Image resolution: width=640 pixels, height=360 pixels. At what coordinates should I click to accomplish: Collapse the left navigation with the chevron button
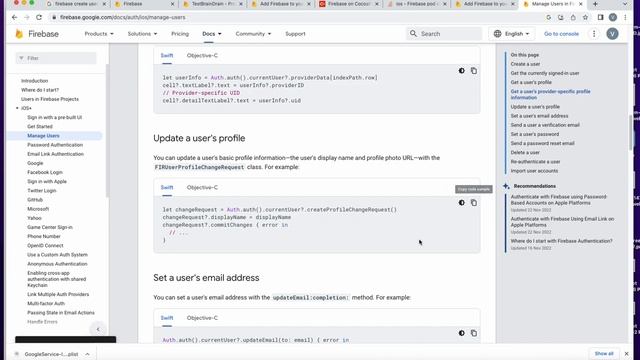click(98, 329)
